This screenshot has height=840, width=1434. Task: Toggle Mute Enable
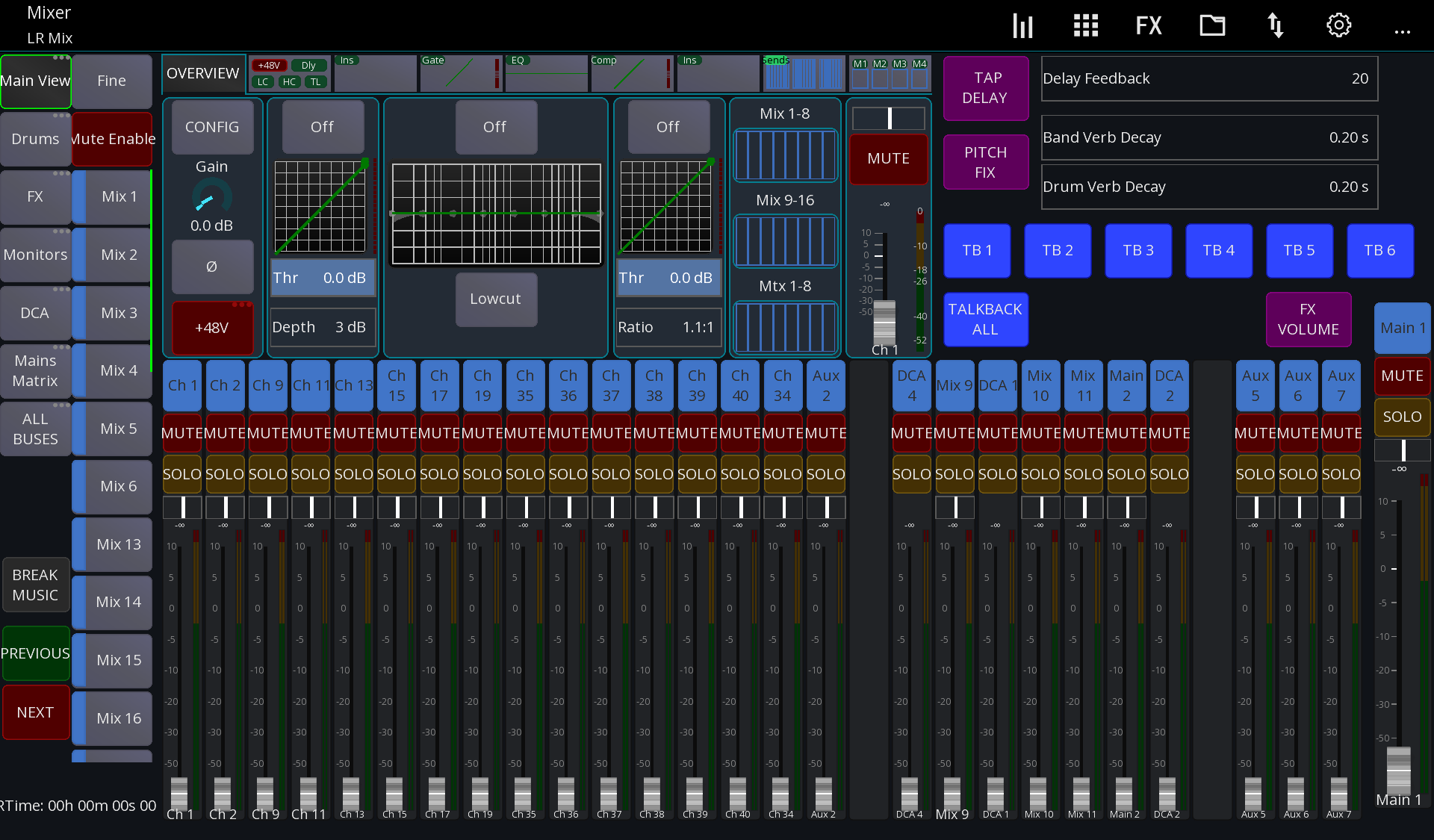tap(112, 139)
